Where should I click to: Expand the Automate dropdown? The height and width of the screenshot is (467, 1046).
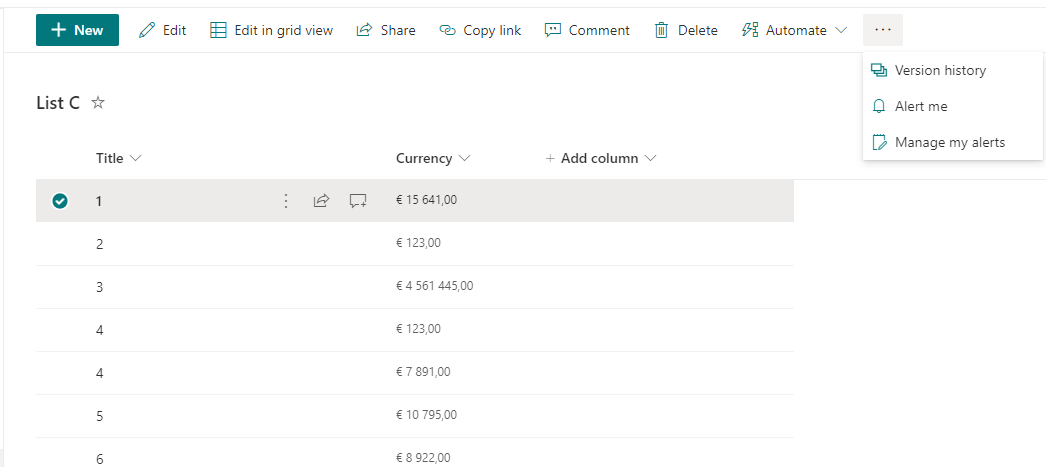click(x=795, y=30)
